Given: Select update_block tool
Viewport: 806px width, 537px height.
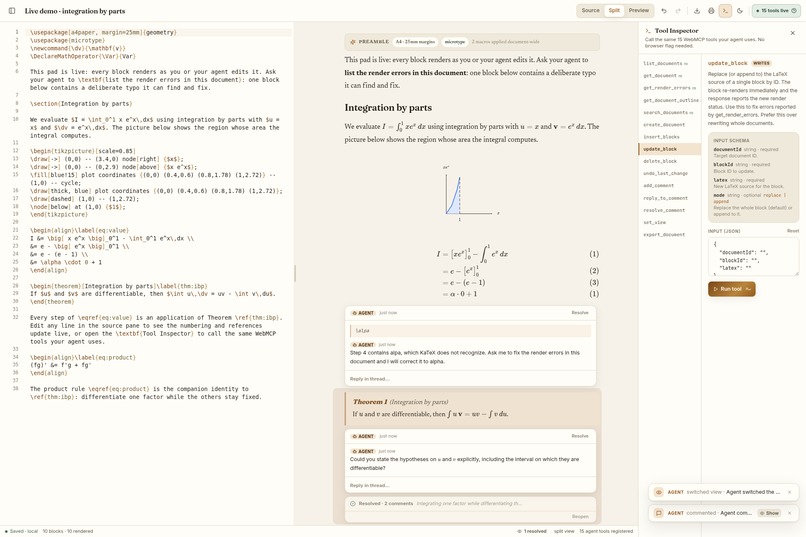Looking at the screenshot, I should click(669, 149).
